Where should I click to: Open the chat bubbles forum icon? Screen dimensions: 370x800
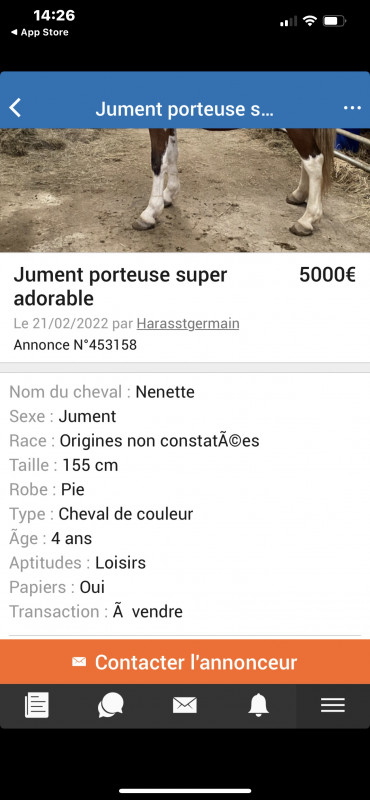[111, 706]
